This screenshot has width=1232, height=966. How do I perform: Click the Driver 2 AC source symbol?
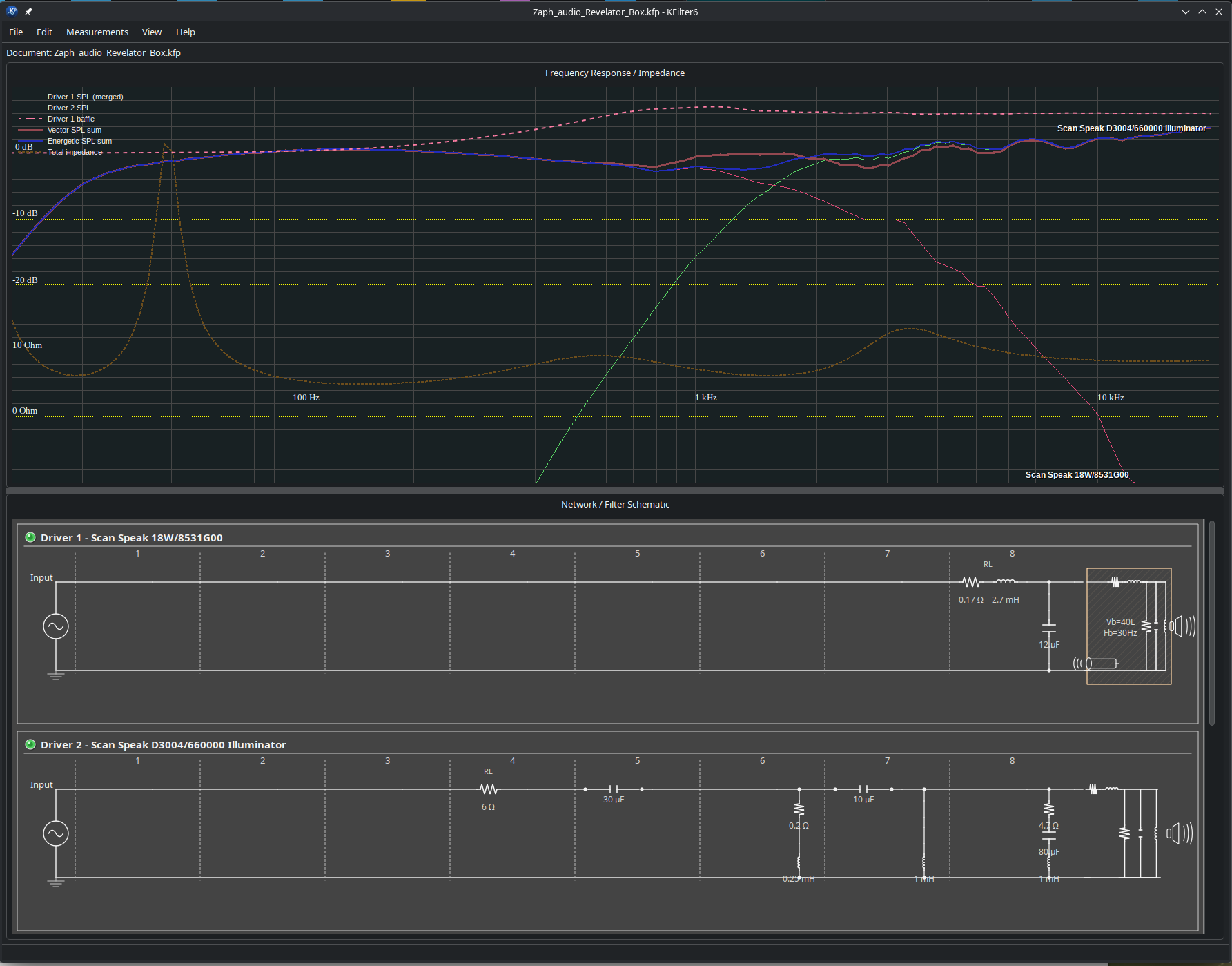56,833
